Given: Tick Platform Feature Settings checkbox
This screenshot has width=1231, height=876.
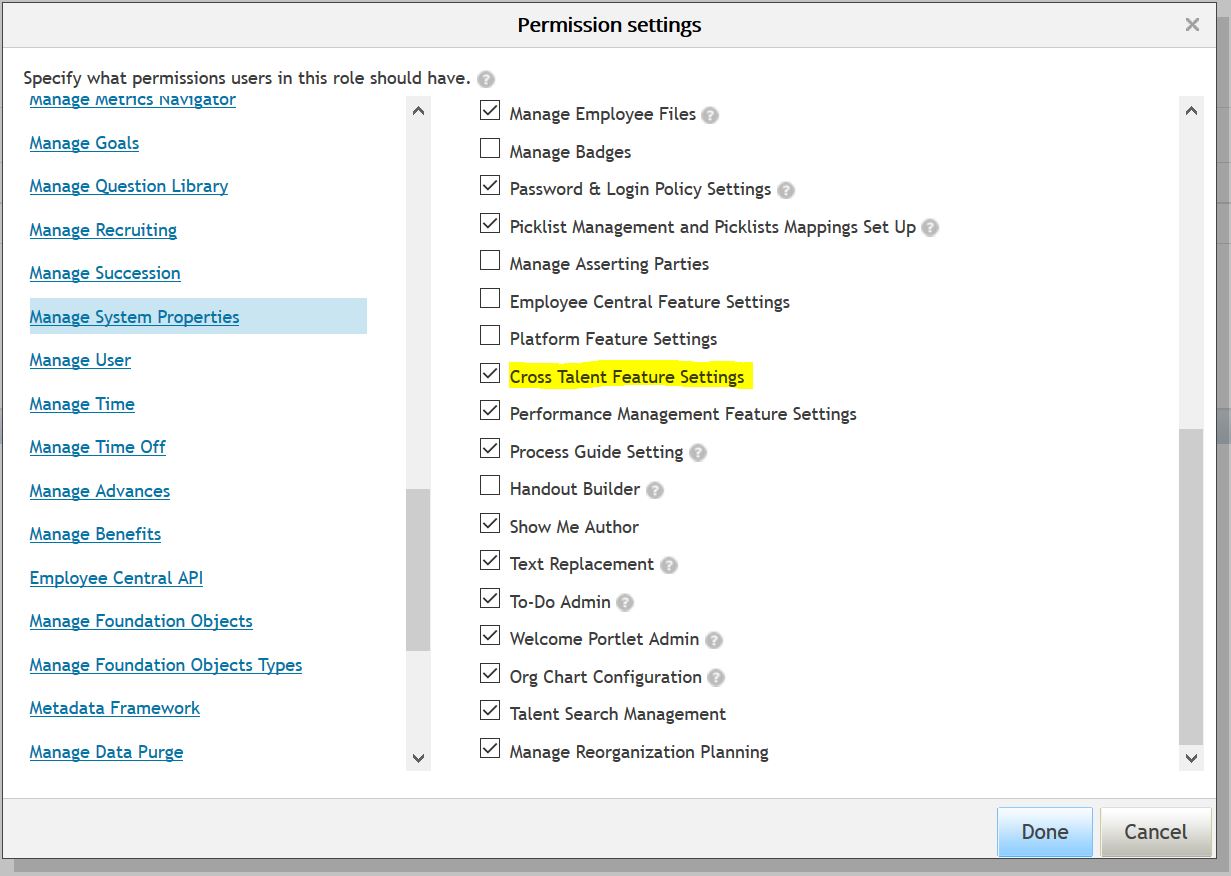Looking at the screenshot, I should (490, 336).
